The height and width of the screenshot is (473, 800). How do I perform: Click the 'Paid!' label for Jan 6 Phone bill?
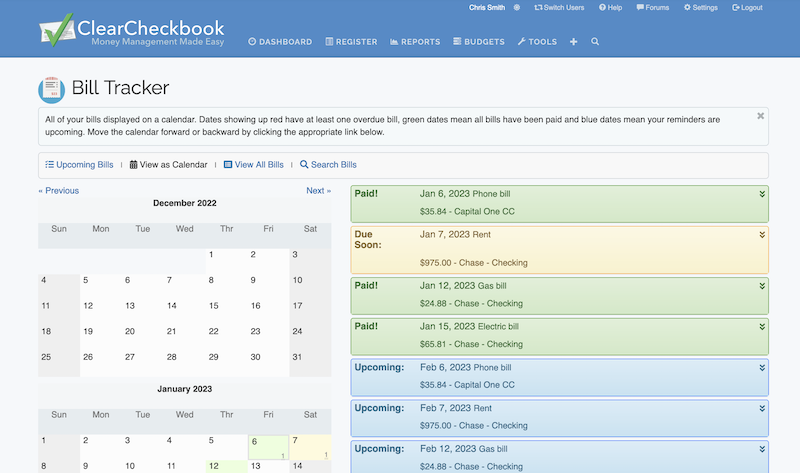click(x=366, y=194)
